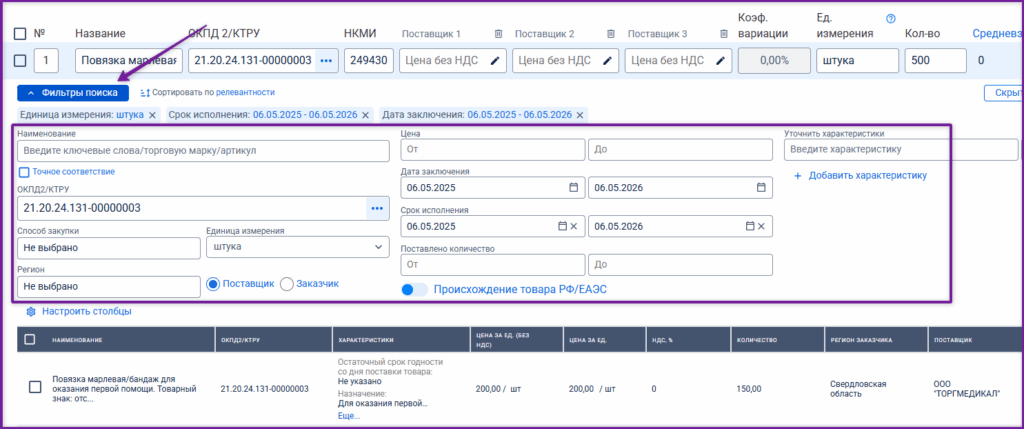Image resolution: width=1024 pixels, height=429 pixels.
Task: Click the row number field with 1
Action: [x=46, y=61]
